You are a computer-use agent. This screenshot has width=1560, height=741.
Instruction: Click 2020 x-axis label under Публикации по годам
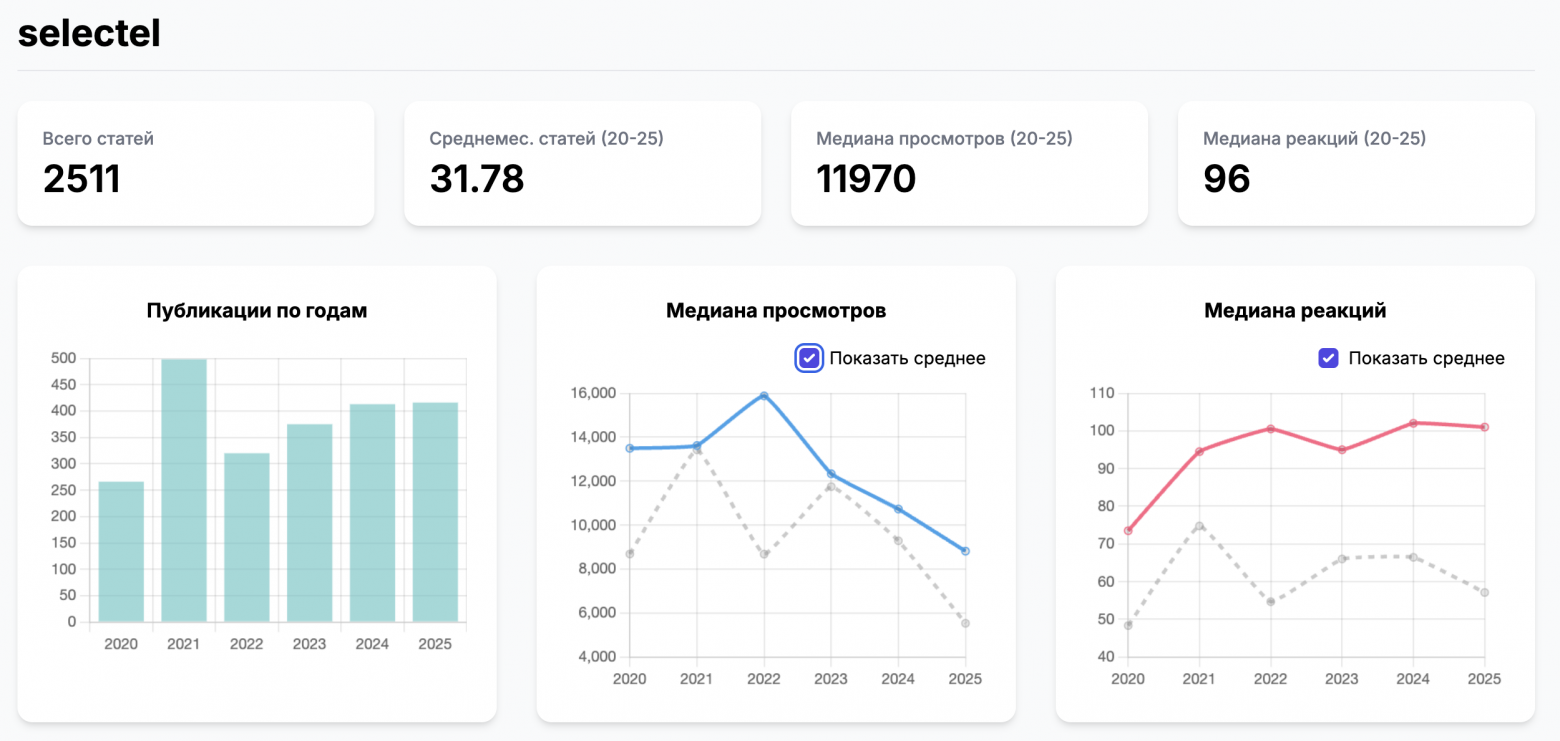coord(121,644)
